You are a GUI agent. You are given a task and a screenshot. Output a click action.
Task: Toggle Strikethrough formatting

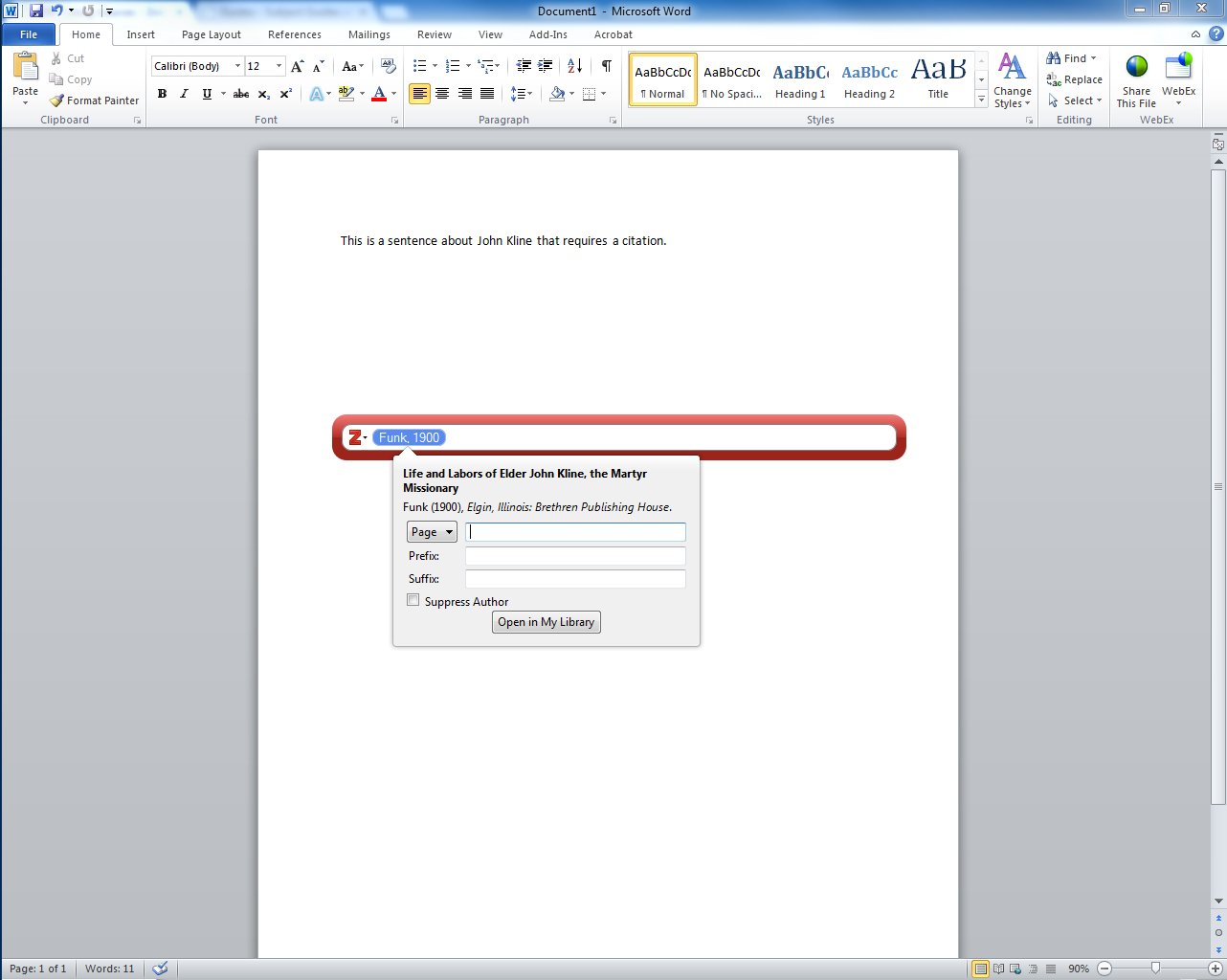click(x=241, y=94)
